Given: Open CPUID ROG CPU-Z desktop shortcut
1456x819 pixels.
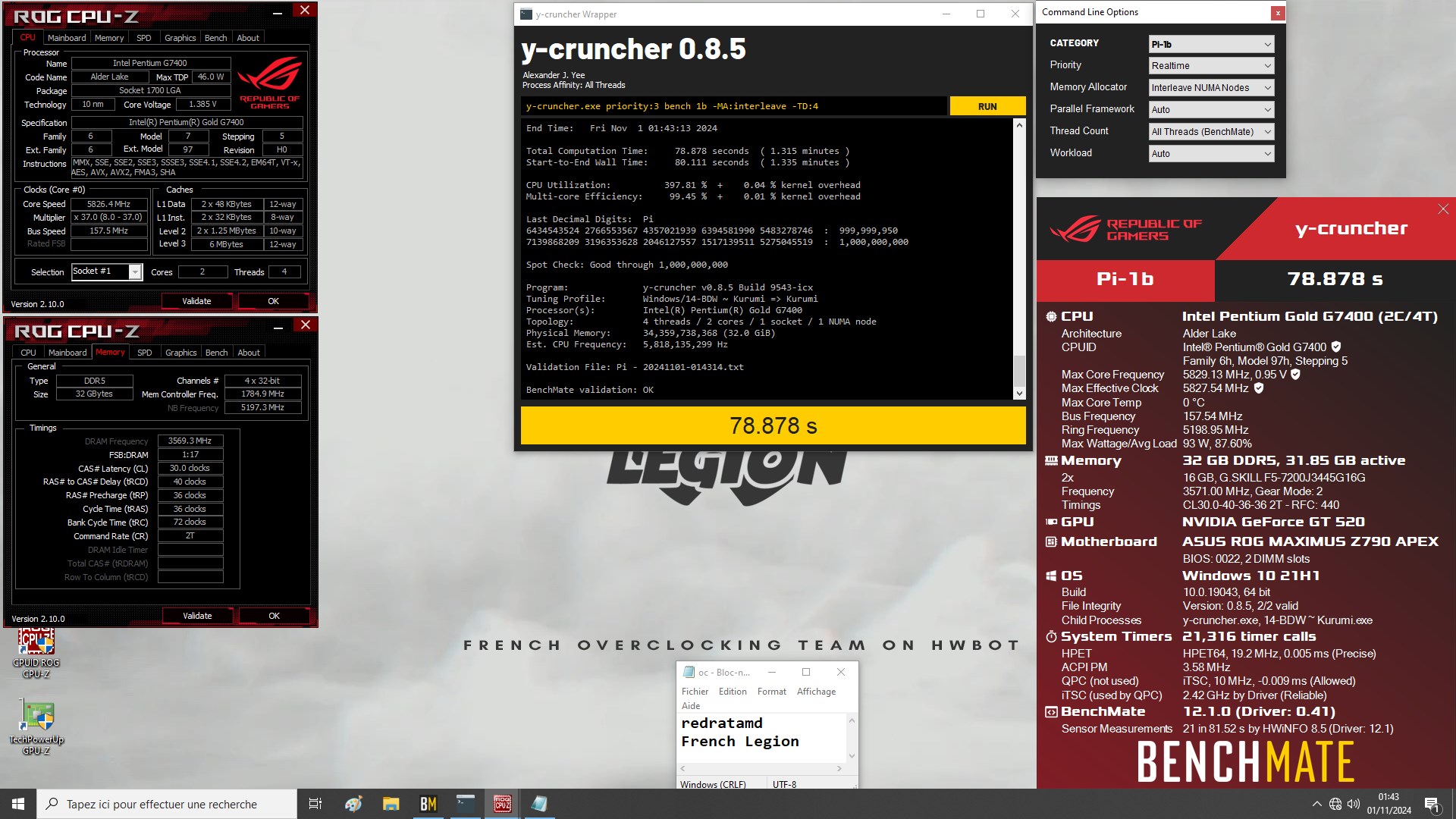Looking at the screenshot, I should [x=36, y=652].
